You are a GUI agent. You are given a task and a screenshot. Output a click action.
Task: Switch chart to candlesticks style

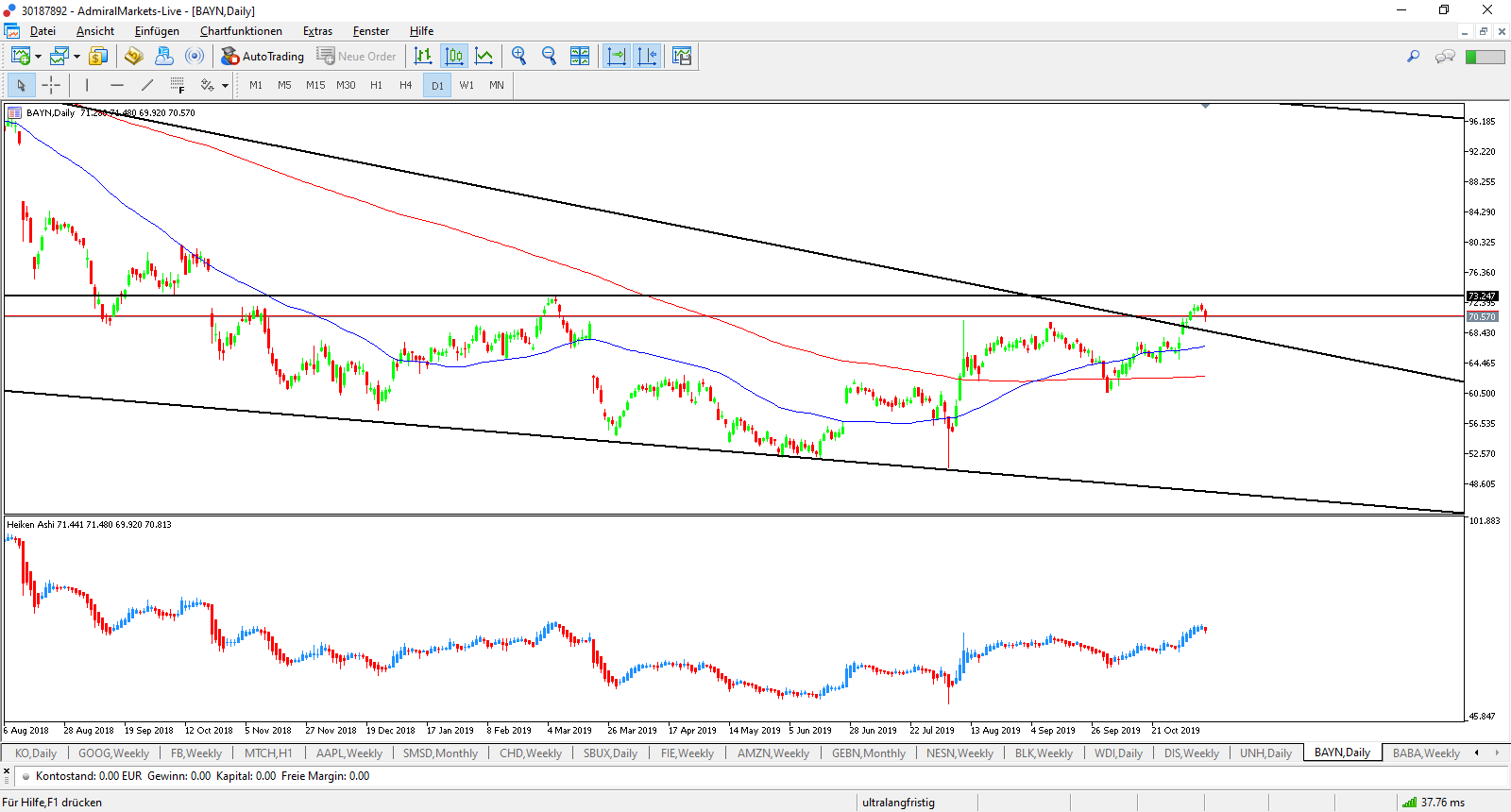[453, 57]
